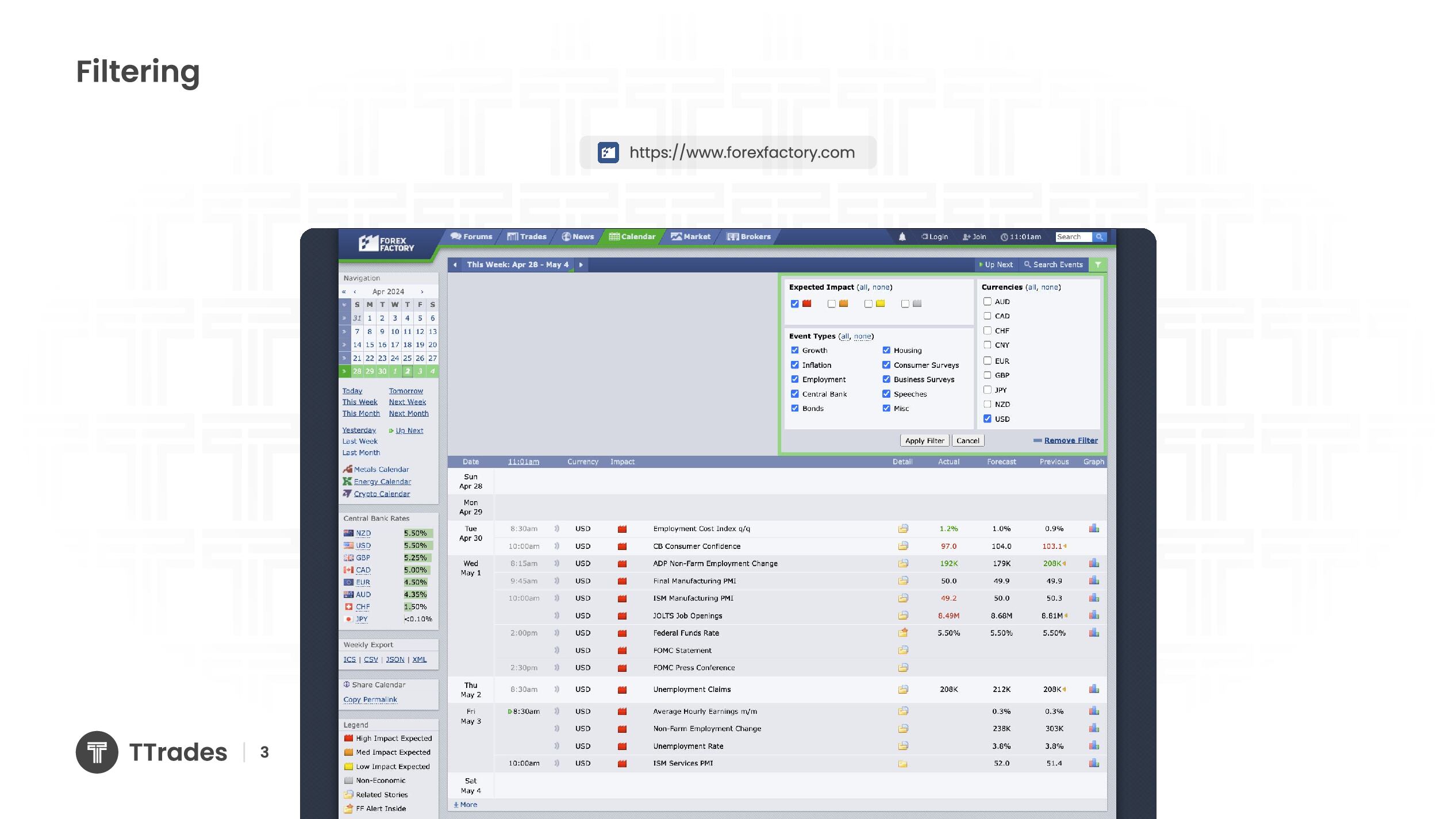The image size is (1456, 819).
Task: Click the Login link
Action: tap(935, 237)
